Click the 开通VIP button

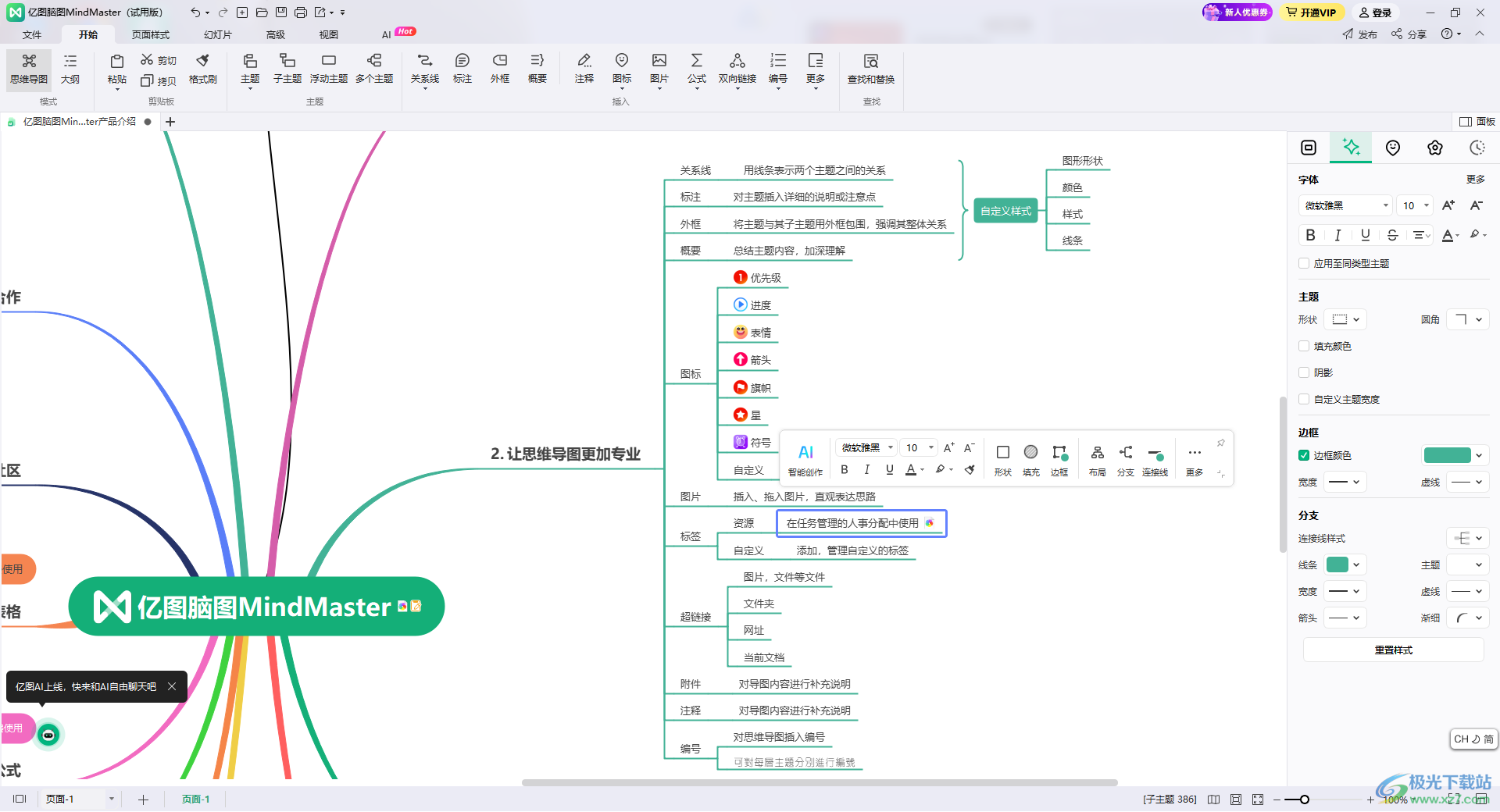(1312, 12)
